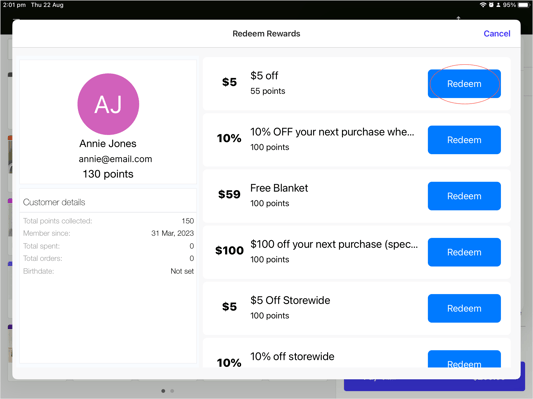This screenshot has height=399, width=533.
Task: Select the Annie Jones customer name
Action: (x=108, y=143)
